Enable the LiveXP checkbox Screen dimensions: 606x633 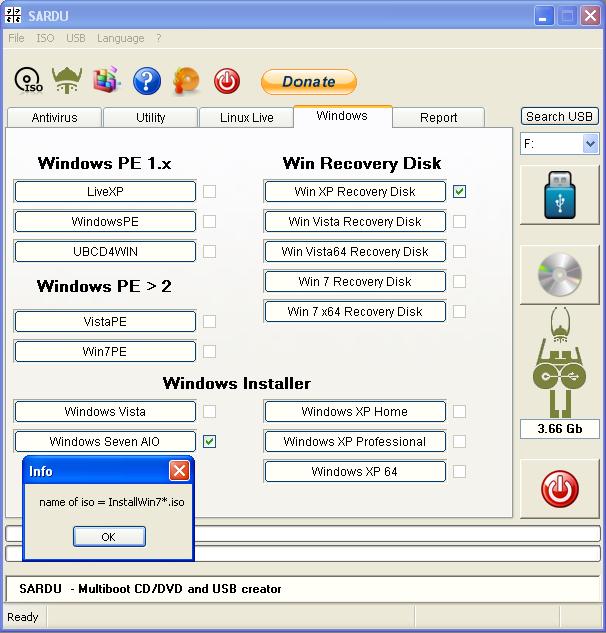tap(209, 191)
